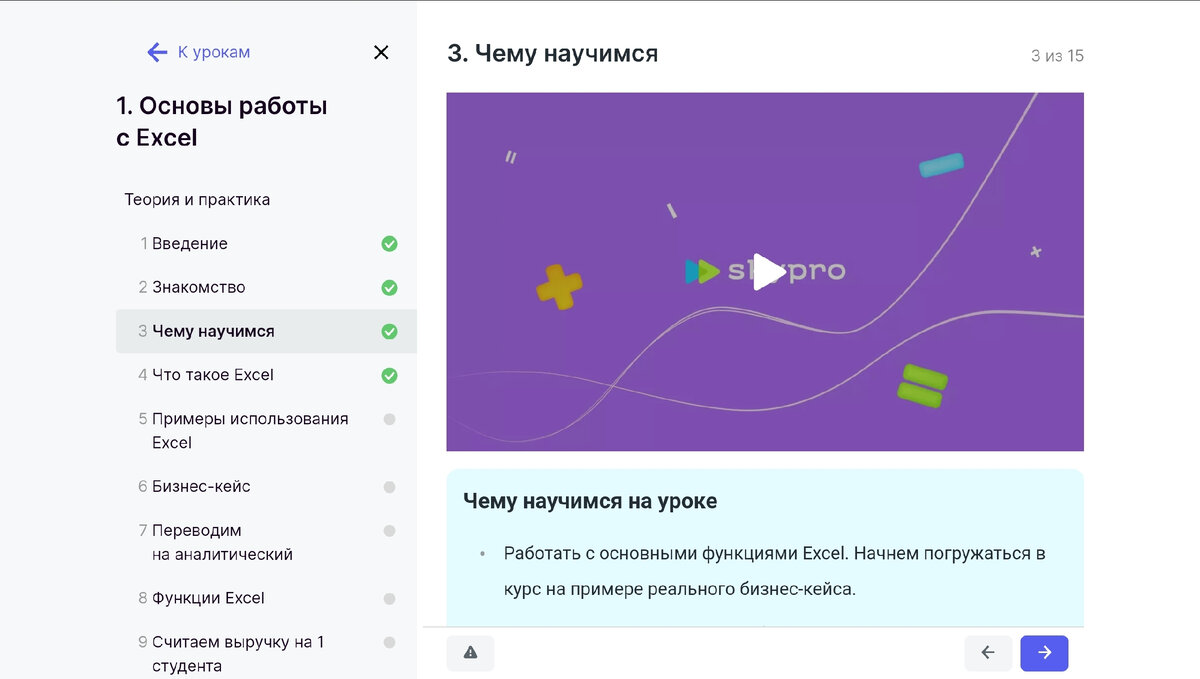Click the grey dot beside Считаем выручку
The height and width of the screenshot is (679, 1200).
click(x=389, y=642)
